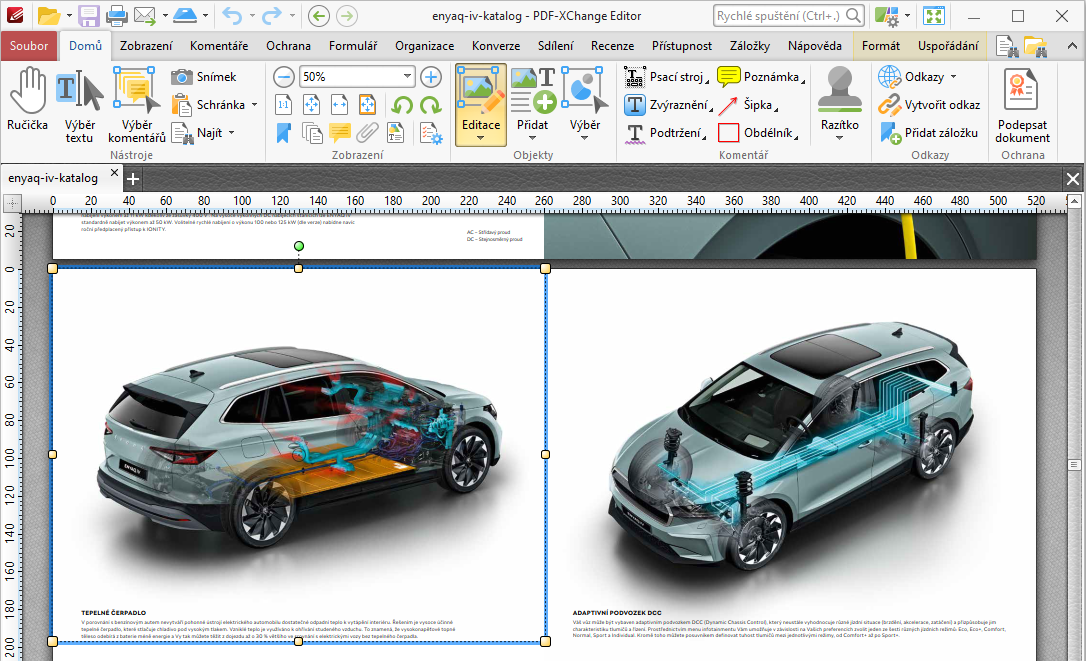Expand the Schránka dropdown arrow
The height and width of the screenshot is (661, 1086).
[x=255, y=105]
